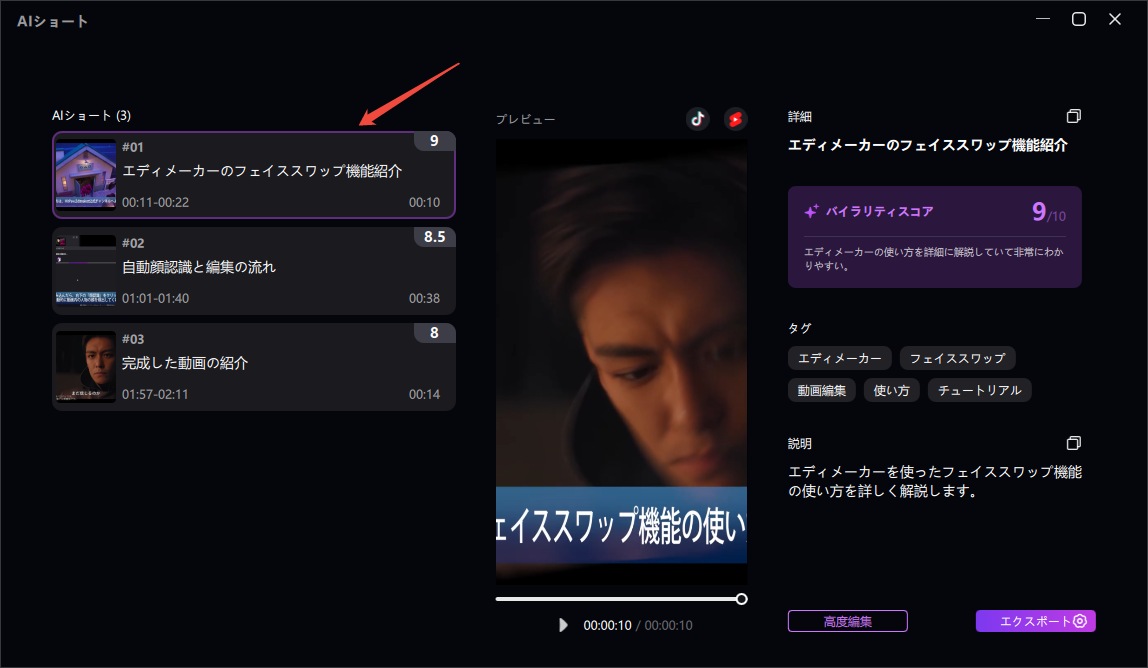The width and height of the screenshot is (1148, 668).
Task: Close the AIショート window
Action: click(1114, 19)
